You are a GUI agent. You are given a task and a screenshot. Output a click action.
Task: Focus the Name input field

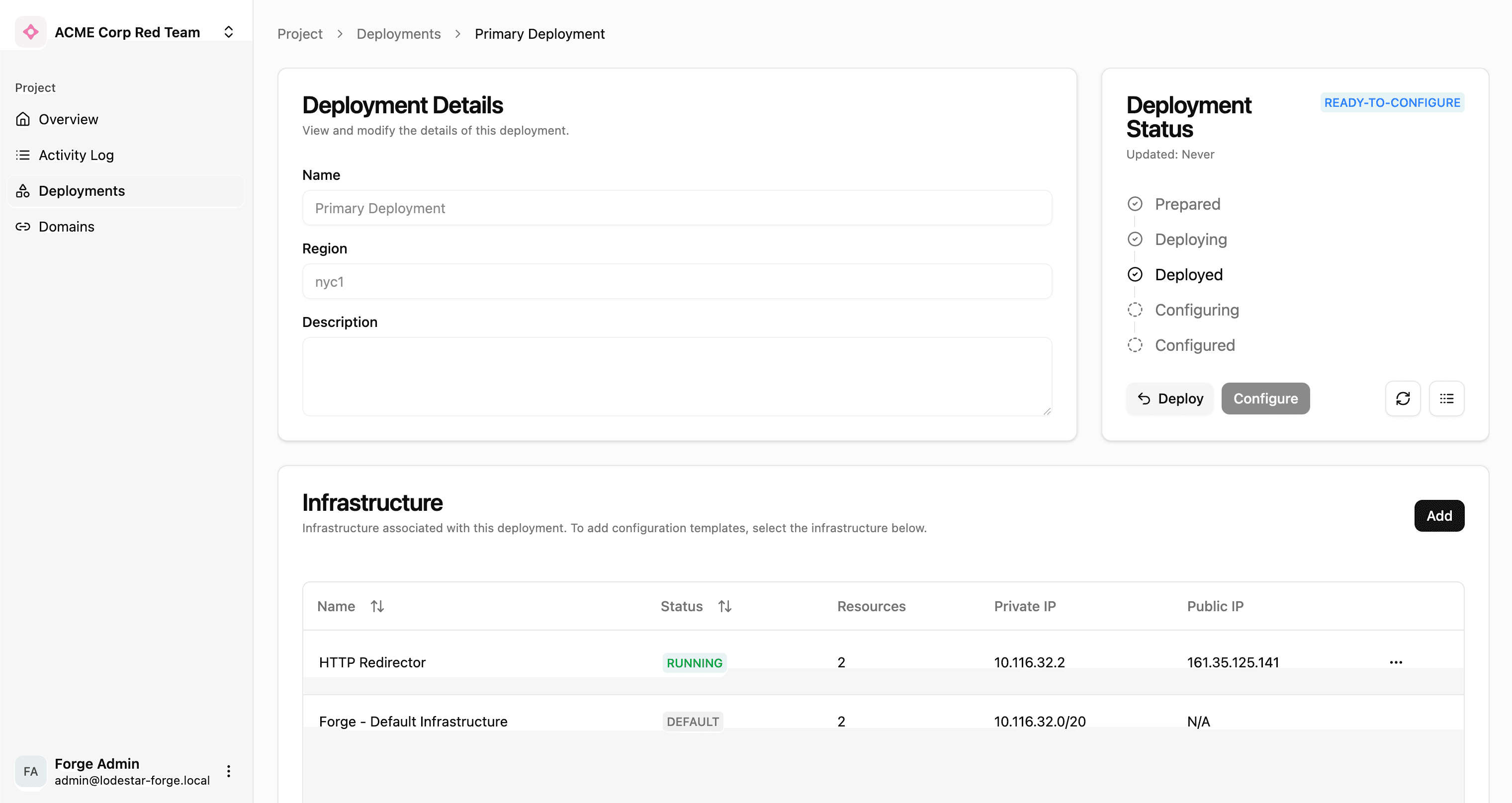coord(677,208)
